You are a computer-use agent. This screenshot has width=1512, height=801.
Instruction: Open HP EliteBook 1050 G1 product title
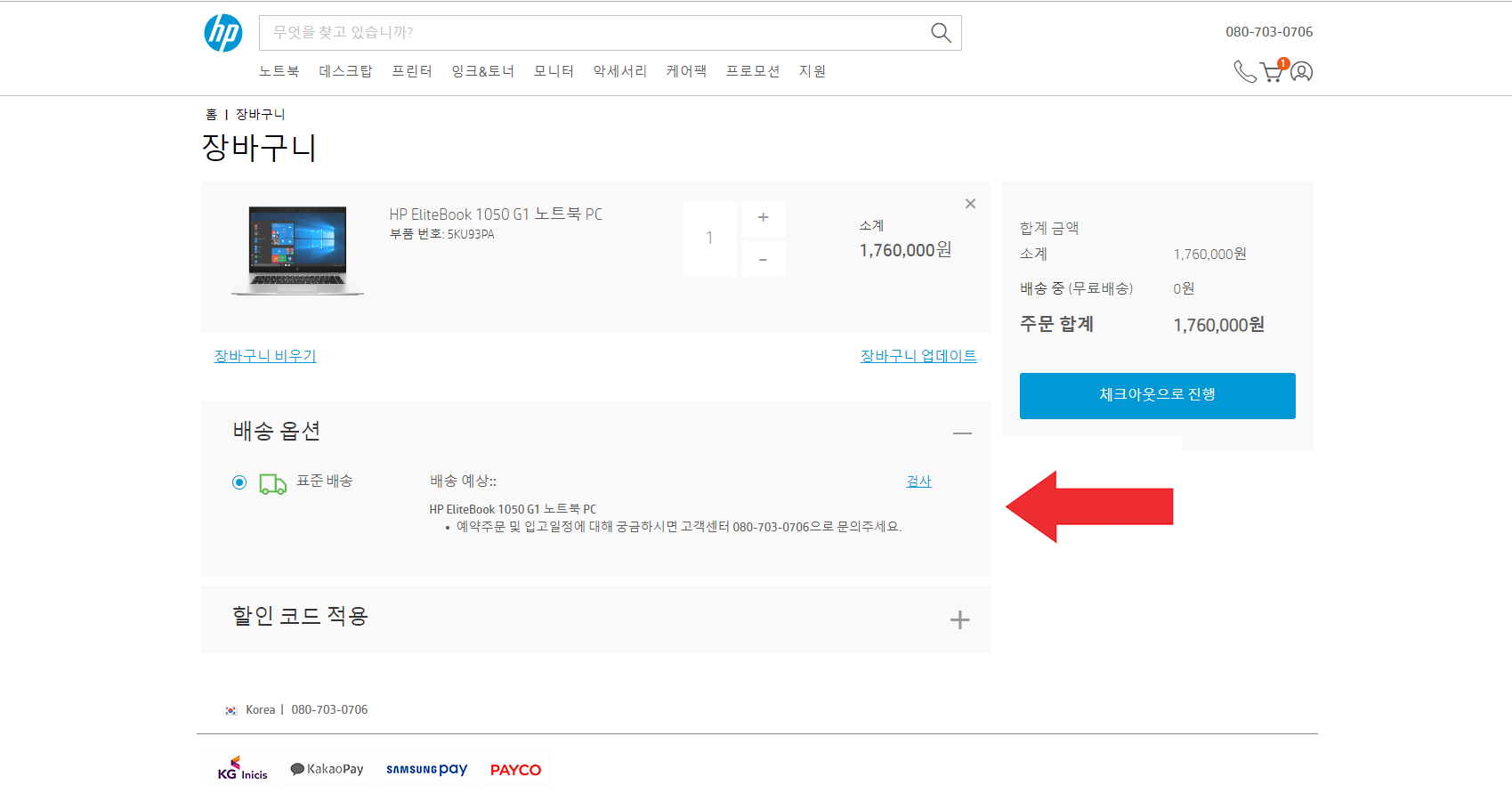(x=496, y=214)
